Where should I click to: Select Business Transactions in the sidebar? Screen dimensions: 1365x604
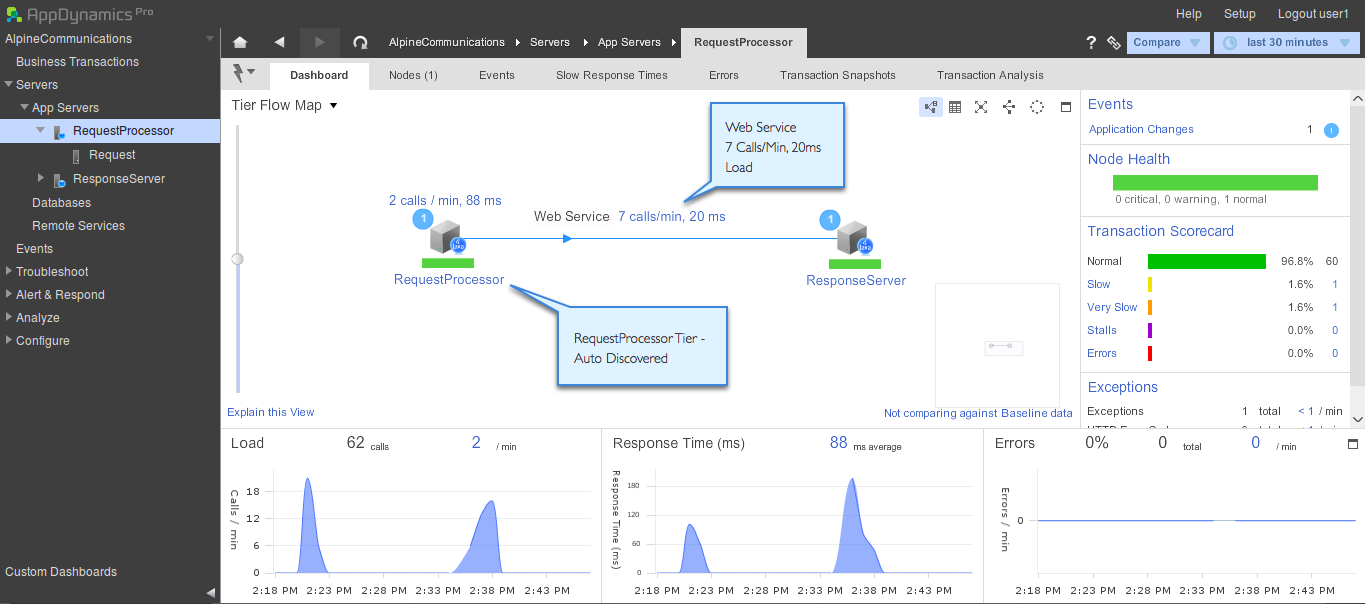coord(77,62)
